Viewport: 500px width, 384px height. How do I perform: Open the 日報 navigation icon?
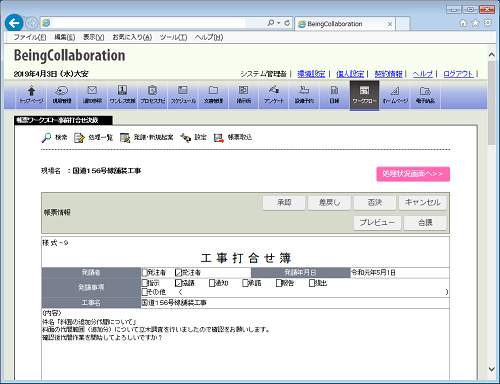[334, 95]
